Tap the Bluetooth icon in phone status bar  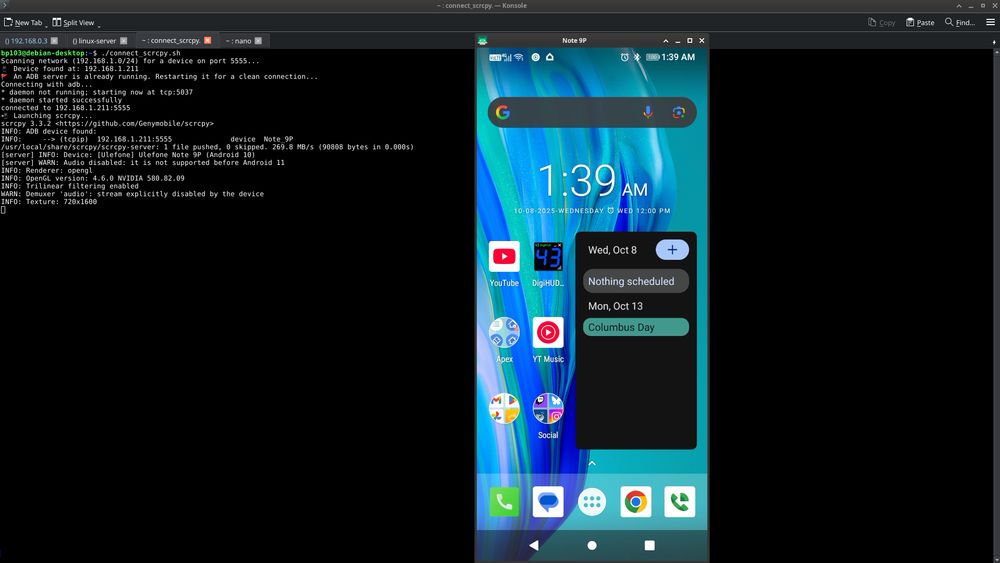point(636,57)
